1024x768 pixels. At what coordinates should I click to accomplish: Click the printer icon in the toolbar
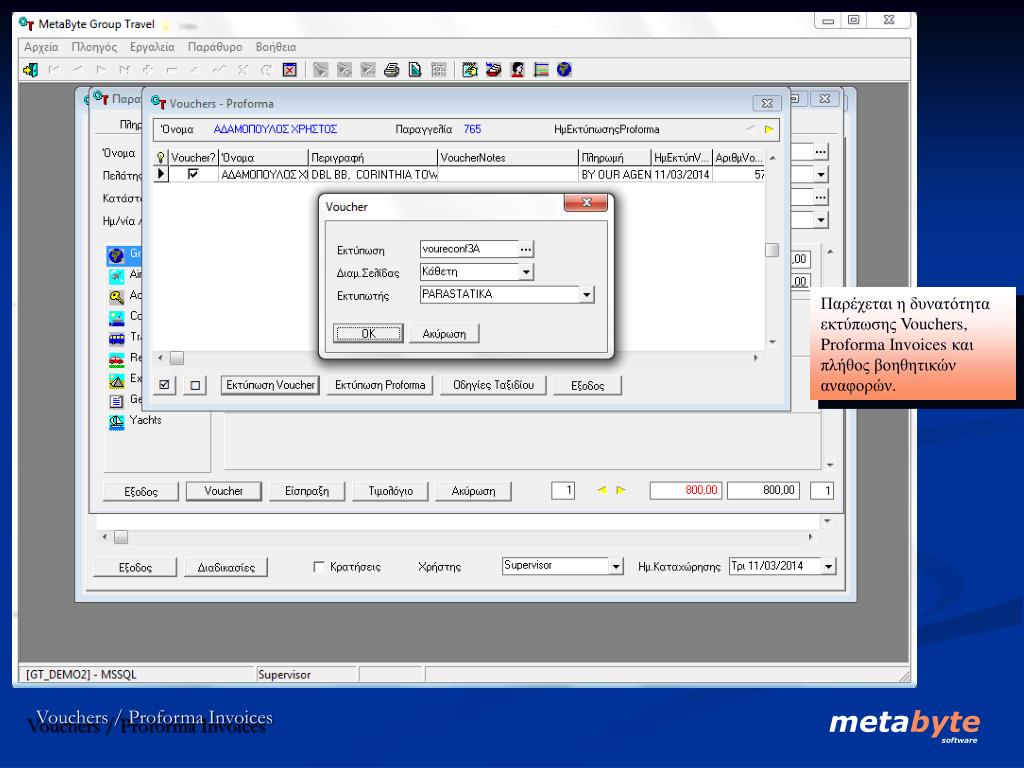[391, 69]
